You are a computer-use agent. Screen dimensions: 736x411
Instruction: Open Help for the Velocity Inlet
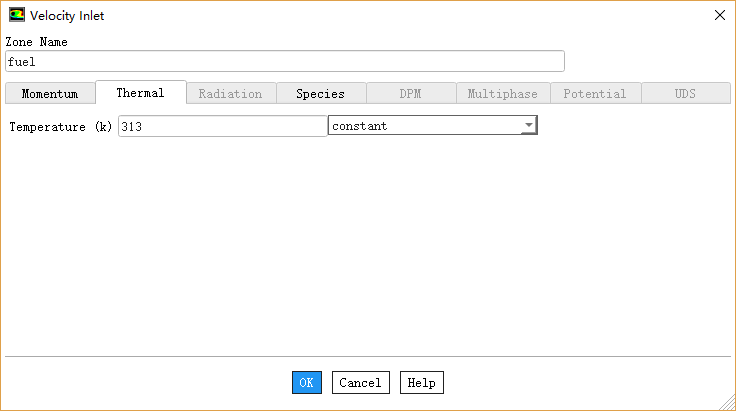point(421,383)
